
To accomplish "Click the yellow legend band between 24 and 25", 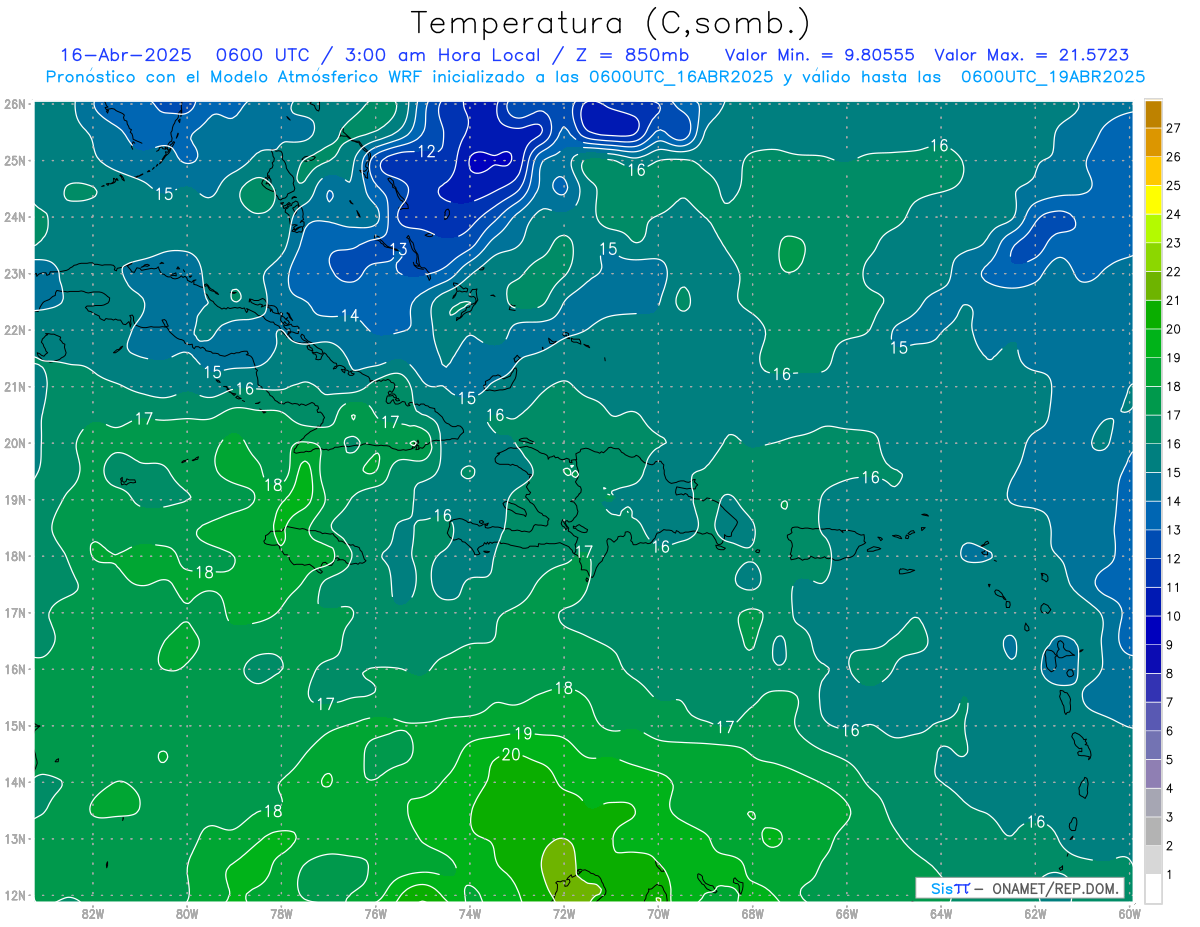I will tap(1153, 200).
